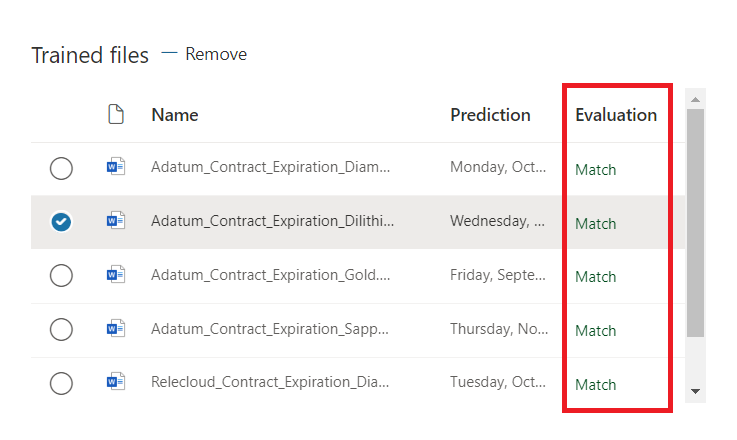Screen dimensions: 737x440
Task: Click Word icon for Adatum_Contract_Expiration_Diam file
Action: (x=116, y=168)
